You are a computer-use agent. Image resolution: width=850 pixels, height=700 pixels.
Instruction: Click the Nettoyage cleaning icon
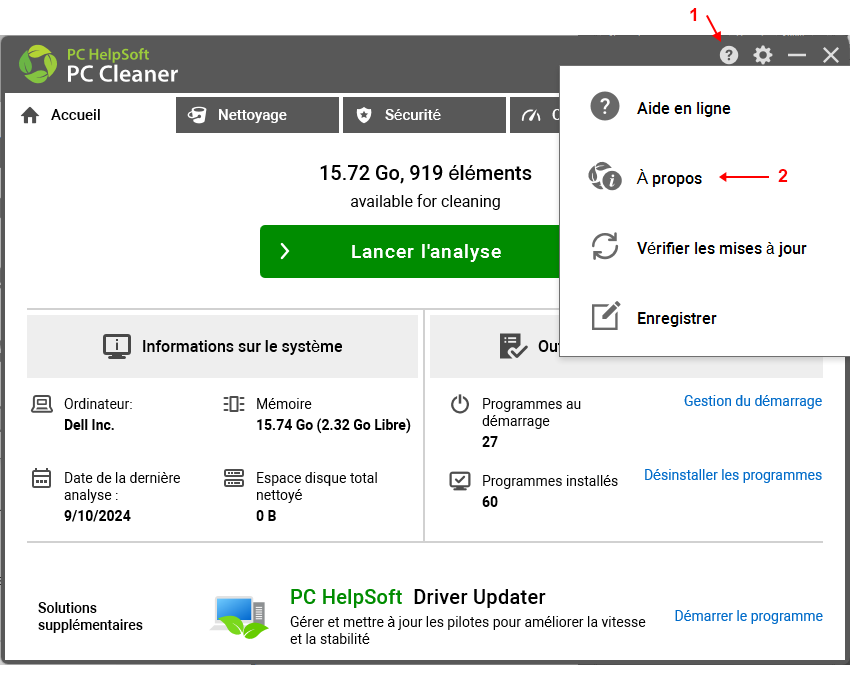click(x=197, y=115)
